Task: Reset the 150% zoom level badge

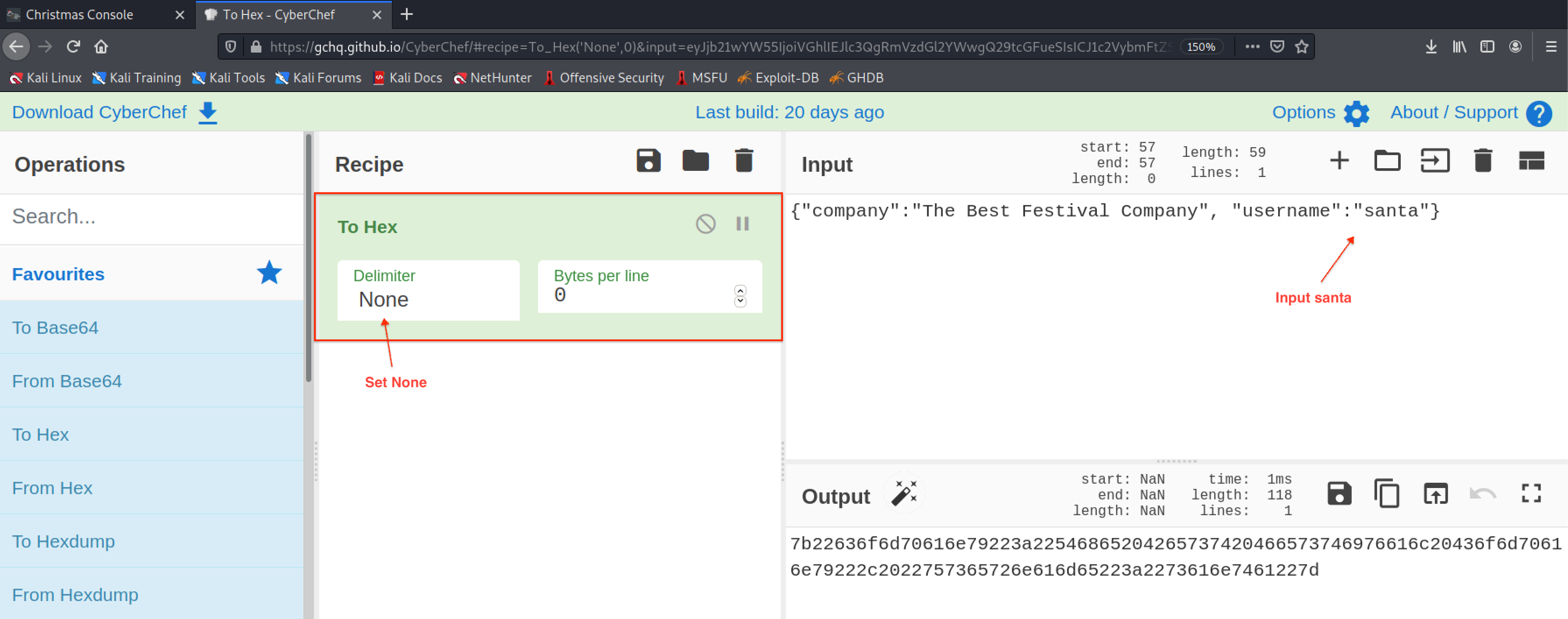Action: point(1201,47)
